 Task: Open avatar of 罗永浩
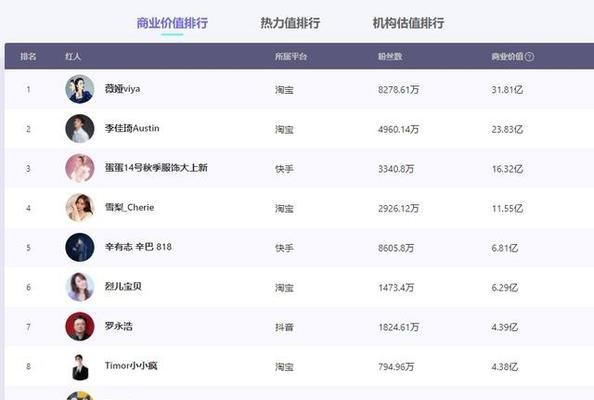80,327
